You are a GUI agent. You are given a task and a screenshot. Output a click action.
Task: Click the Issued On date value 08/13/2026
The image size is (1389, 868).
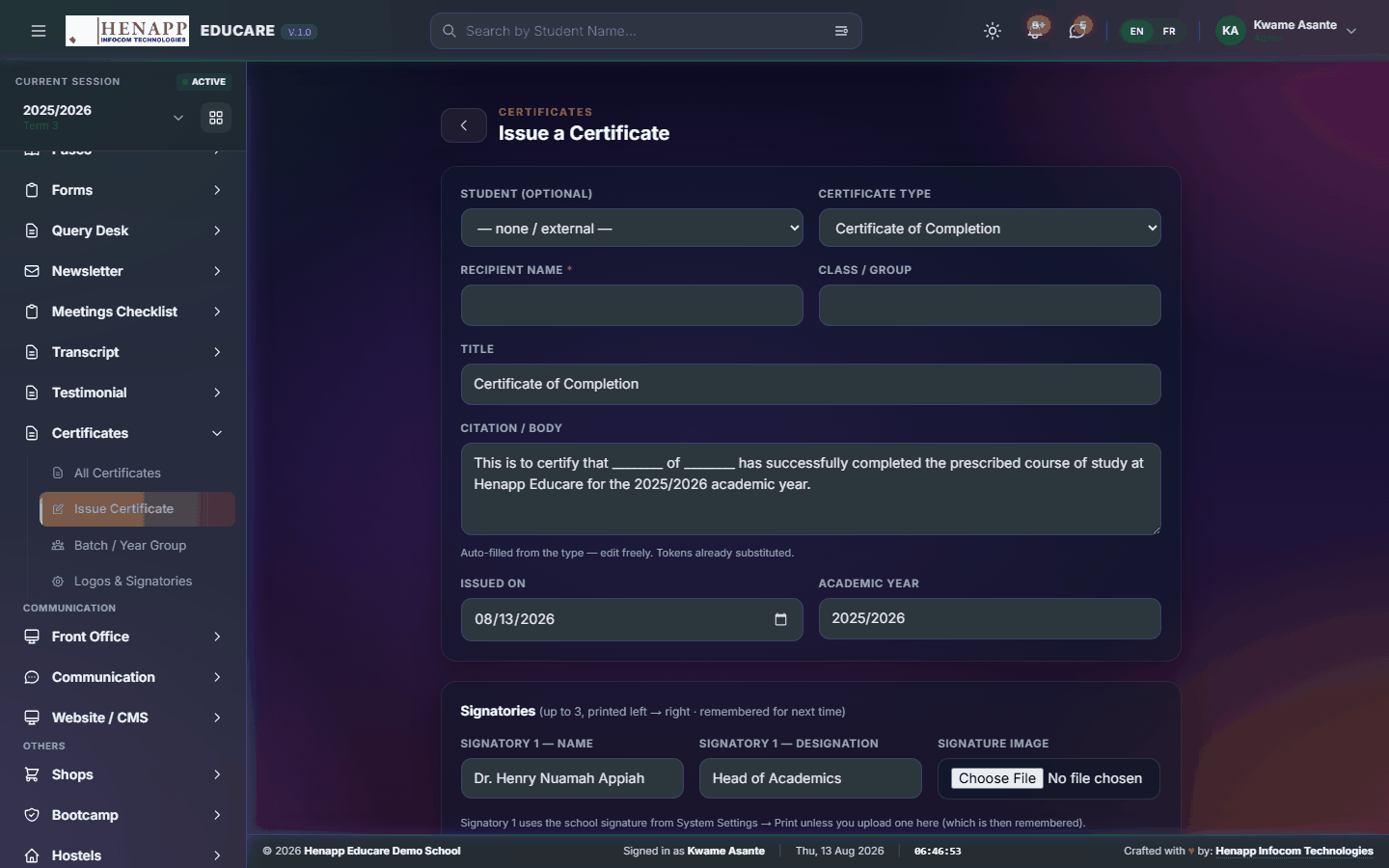click(514, 619)
